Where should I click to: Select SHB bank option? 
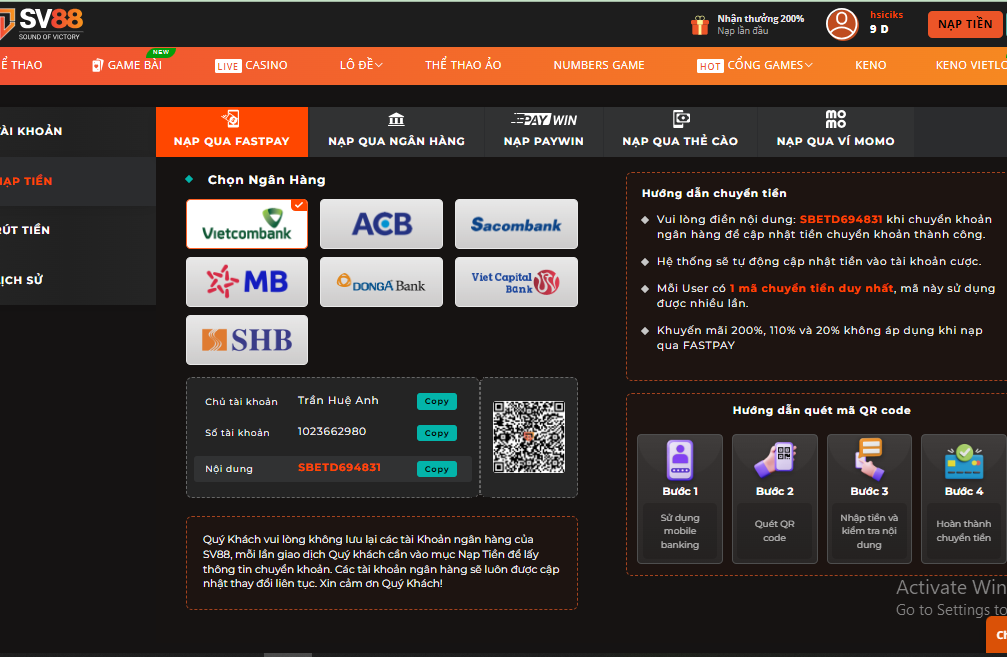[247, 340]
